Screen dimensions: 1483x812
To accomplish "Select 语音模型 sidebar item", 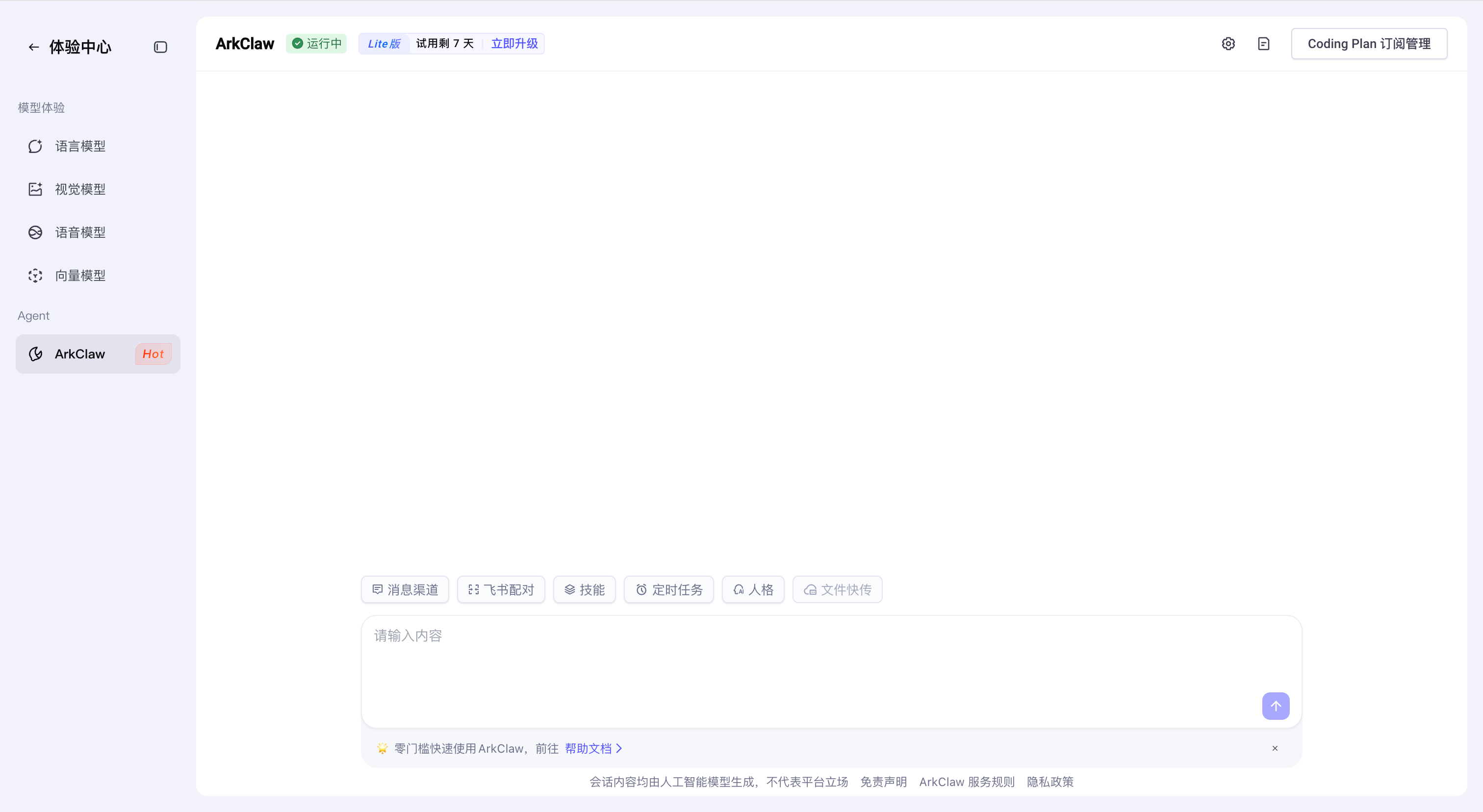I will pyautogui.click(x=80, y=232).
